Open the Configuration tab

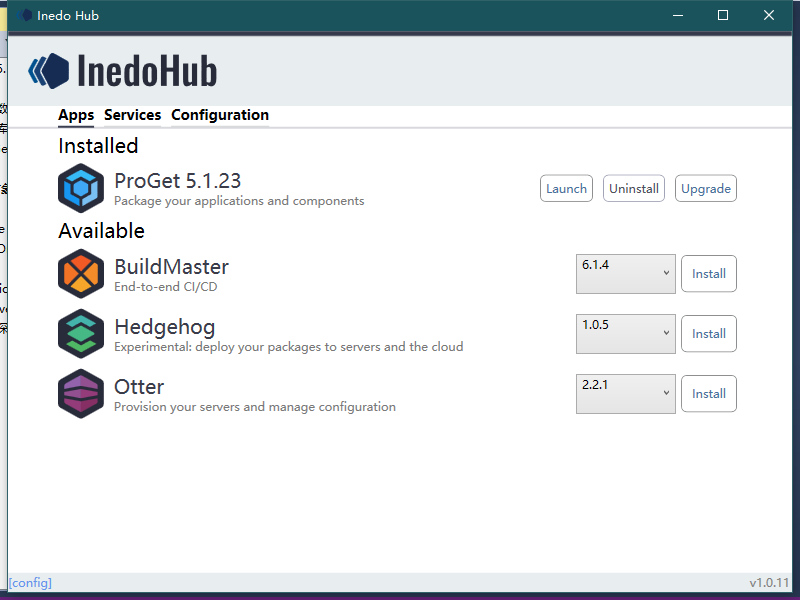point(220,115)
